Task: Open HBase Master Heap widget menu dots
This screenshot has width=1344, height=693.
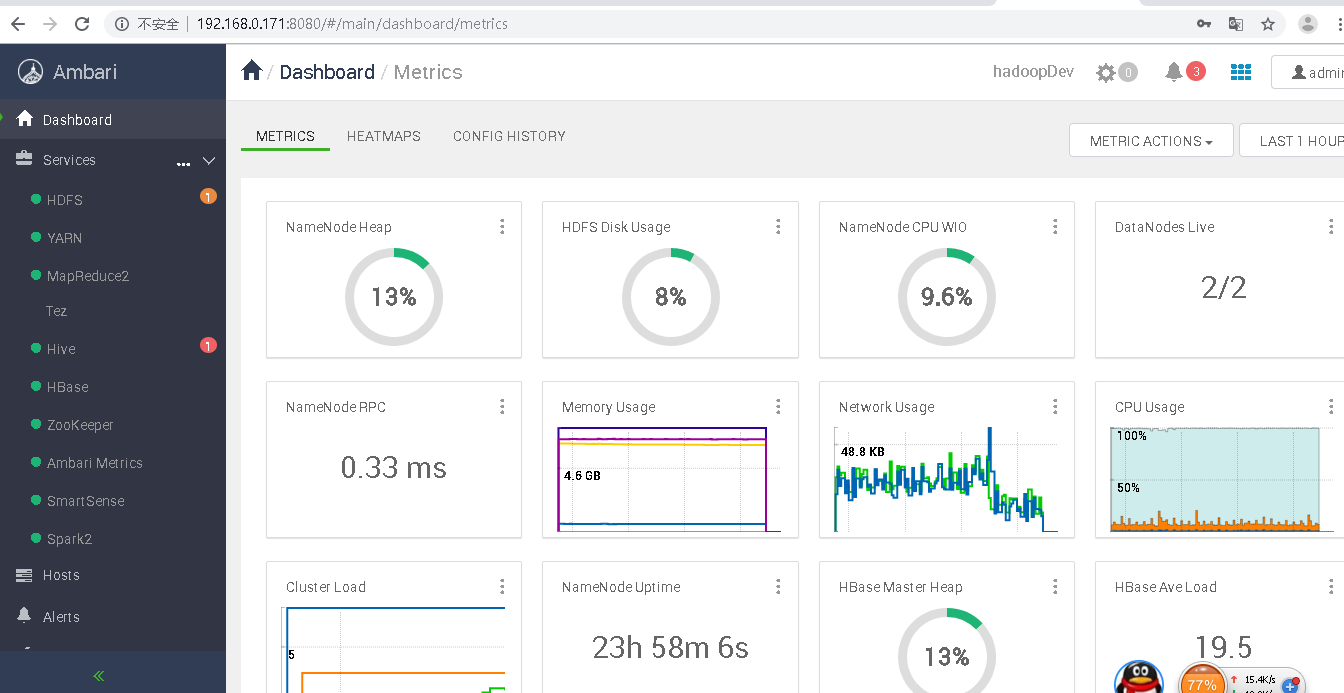Action: pos(1055,587)
